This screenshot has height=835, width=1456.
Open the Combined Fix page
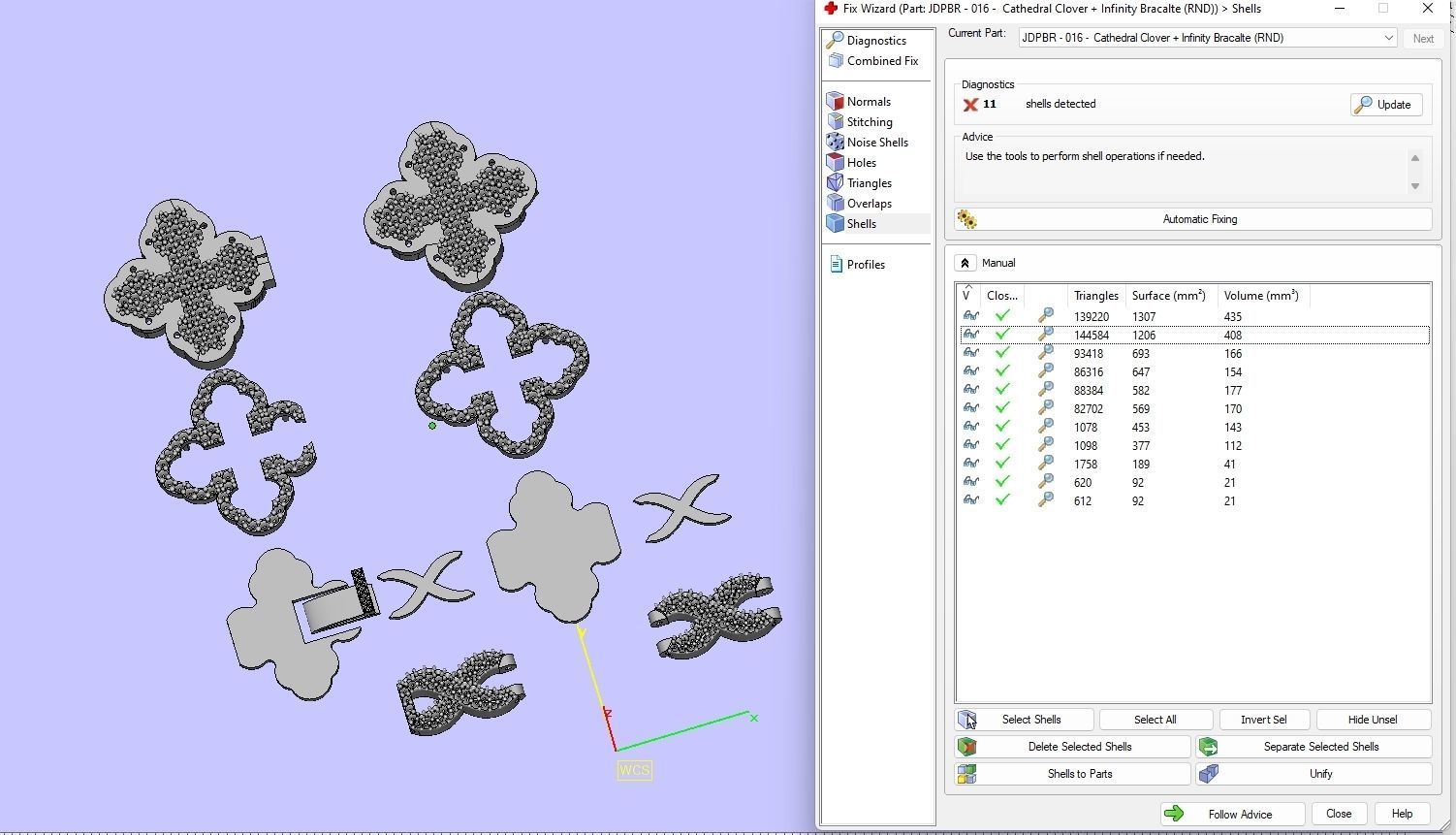(882, 61)
